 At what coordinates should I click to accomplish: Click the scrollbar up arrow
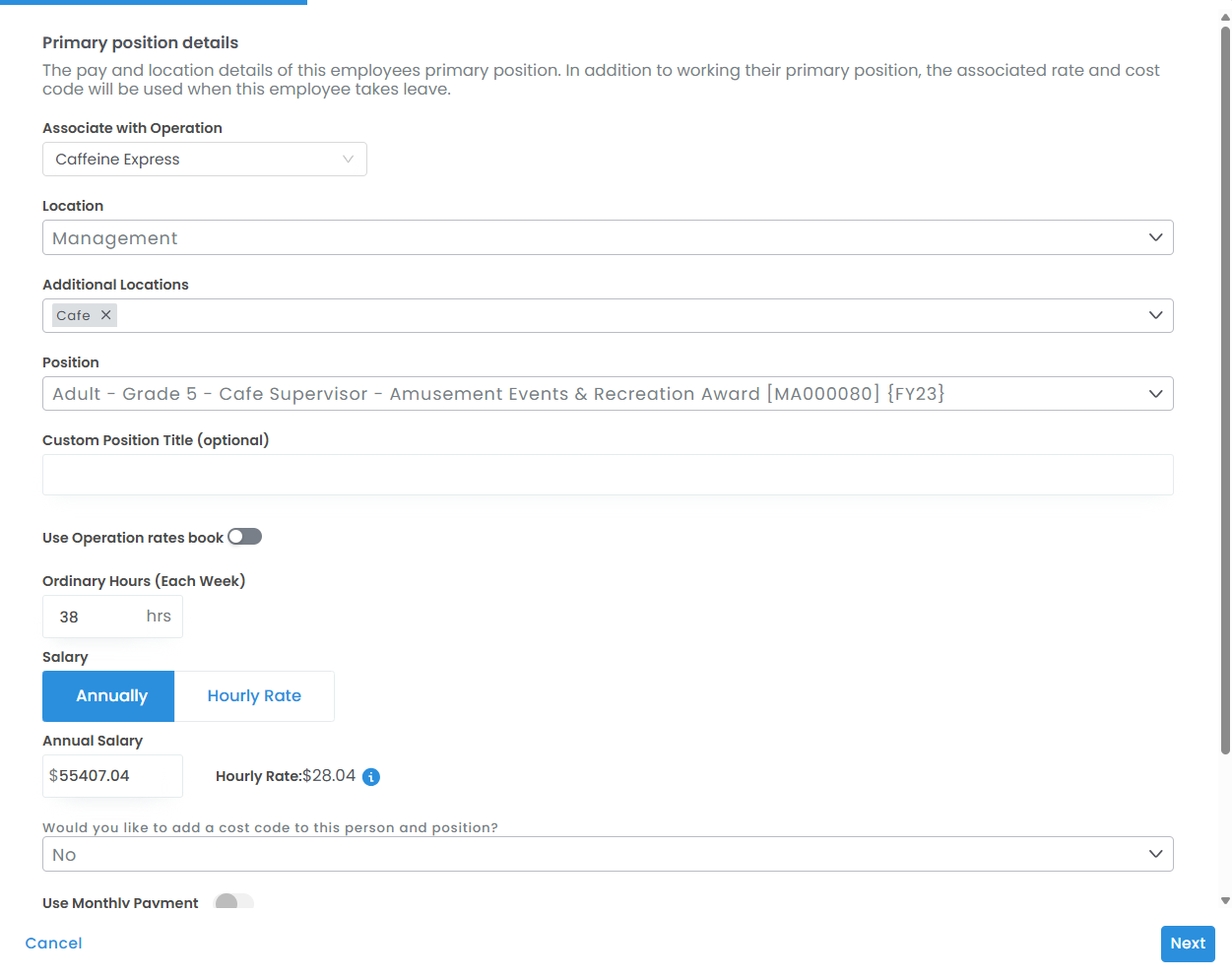(1225, 18)
